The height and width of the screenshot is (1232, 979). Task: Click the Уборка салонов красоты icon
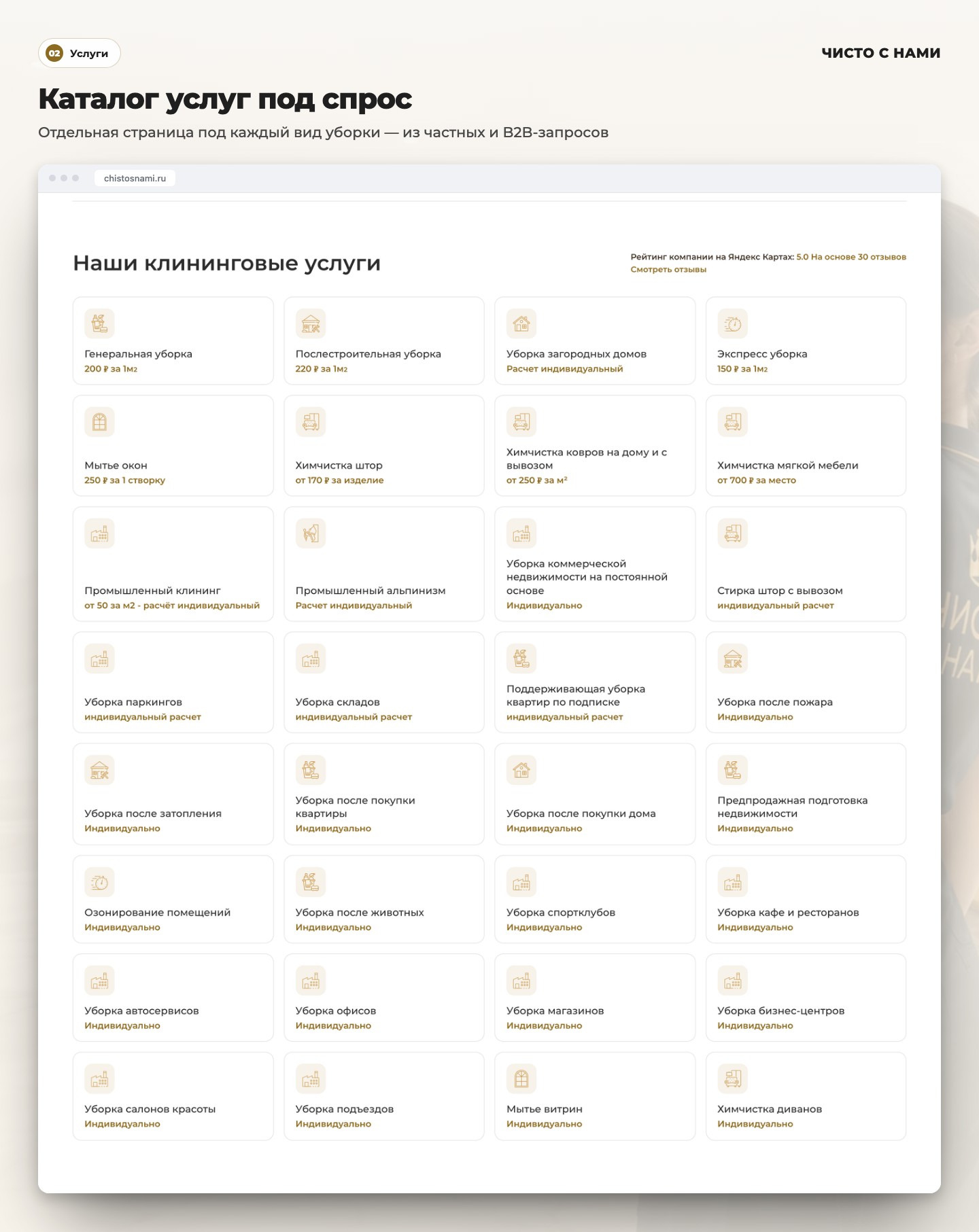[x=99, y=1078]
